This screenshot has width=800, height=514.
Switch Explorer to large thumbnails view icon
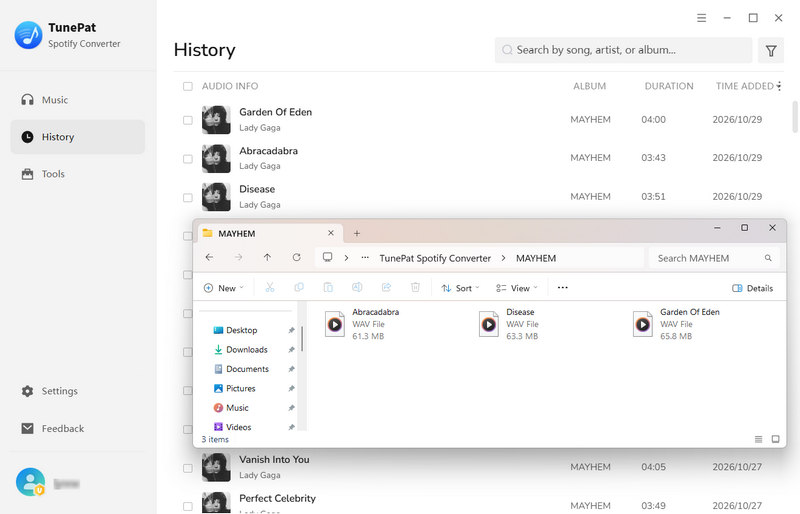(776, 439)
